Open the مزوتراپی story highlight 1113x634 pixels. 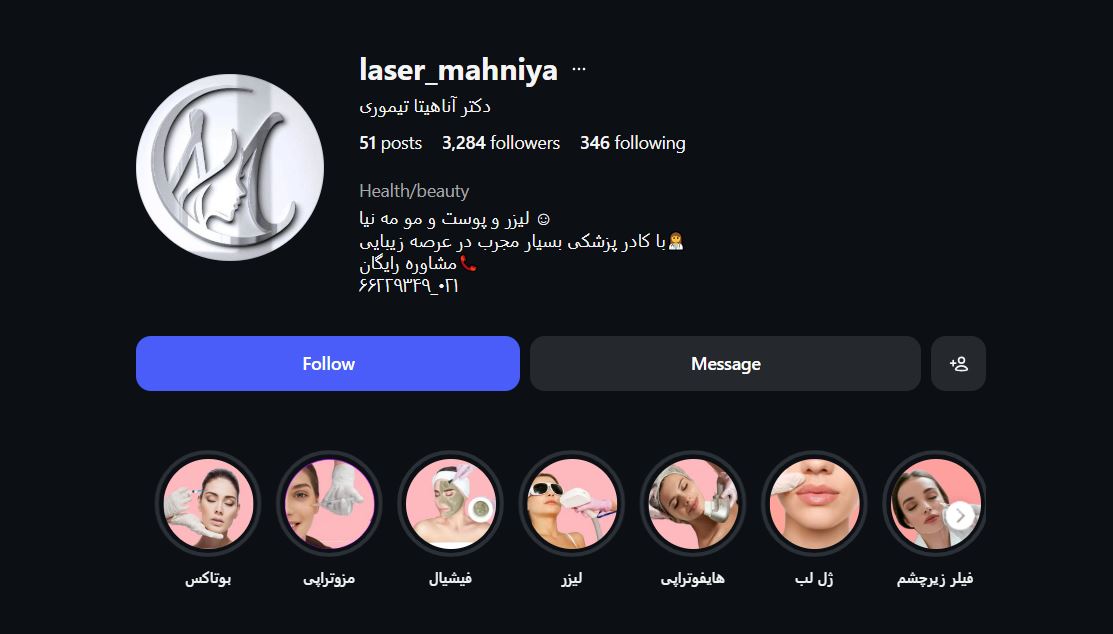pos(329,503)
